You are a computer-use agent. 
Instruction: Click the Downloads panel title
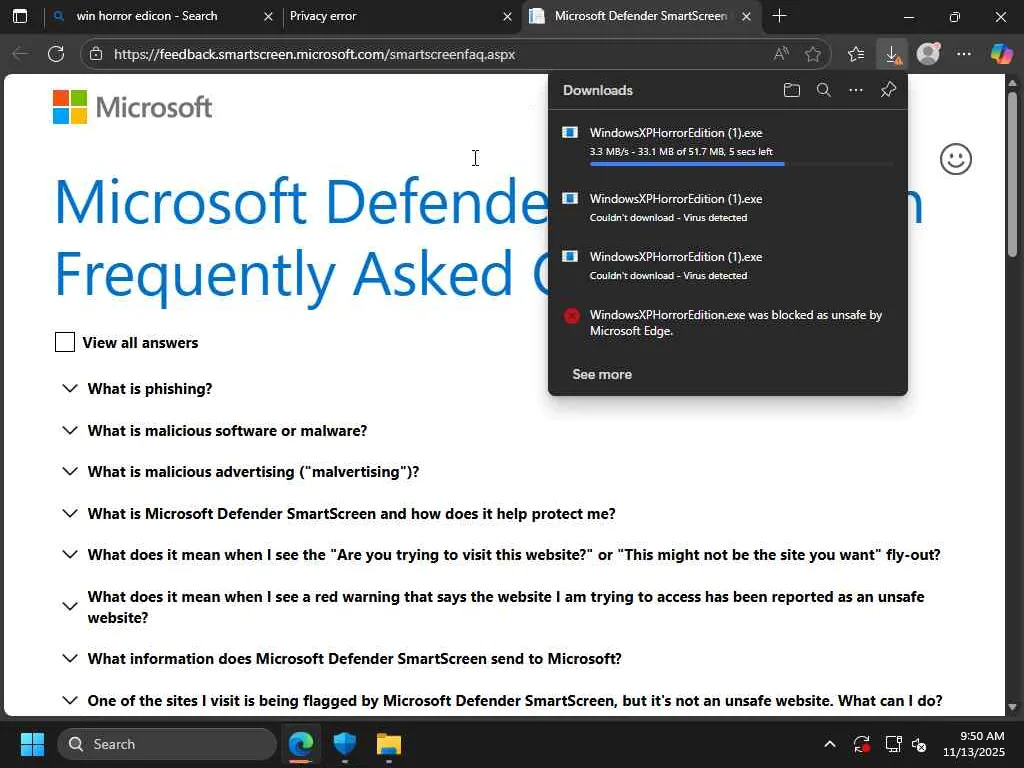pyautogui.click(x=598, y=90)
